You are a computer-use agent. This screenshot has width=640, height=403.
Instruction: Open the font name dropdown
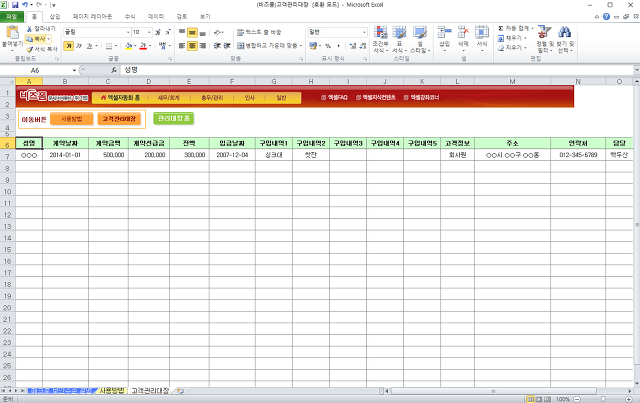click(x=128, y=32)
